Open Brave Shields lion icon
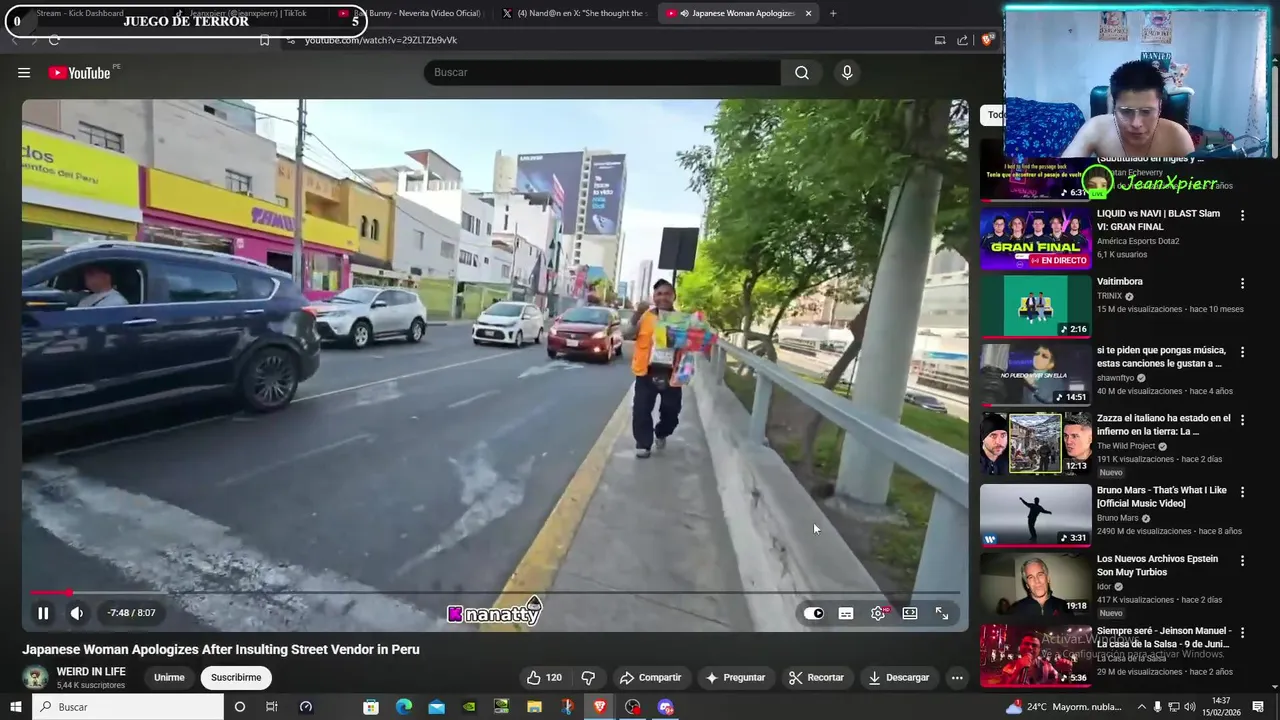This screenshot has width=1280, height=720. pyautogui.click(x=987, y=40)
